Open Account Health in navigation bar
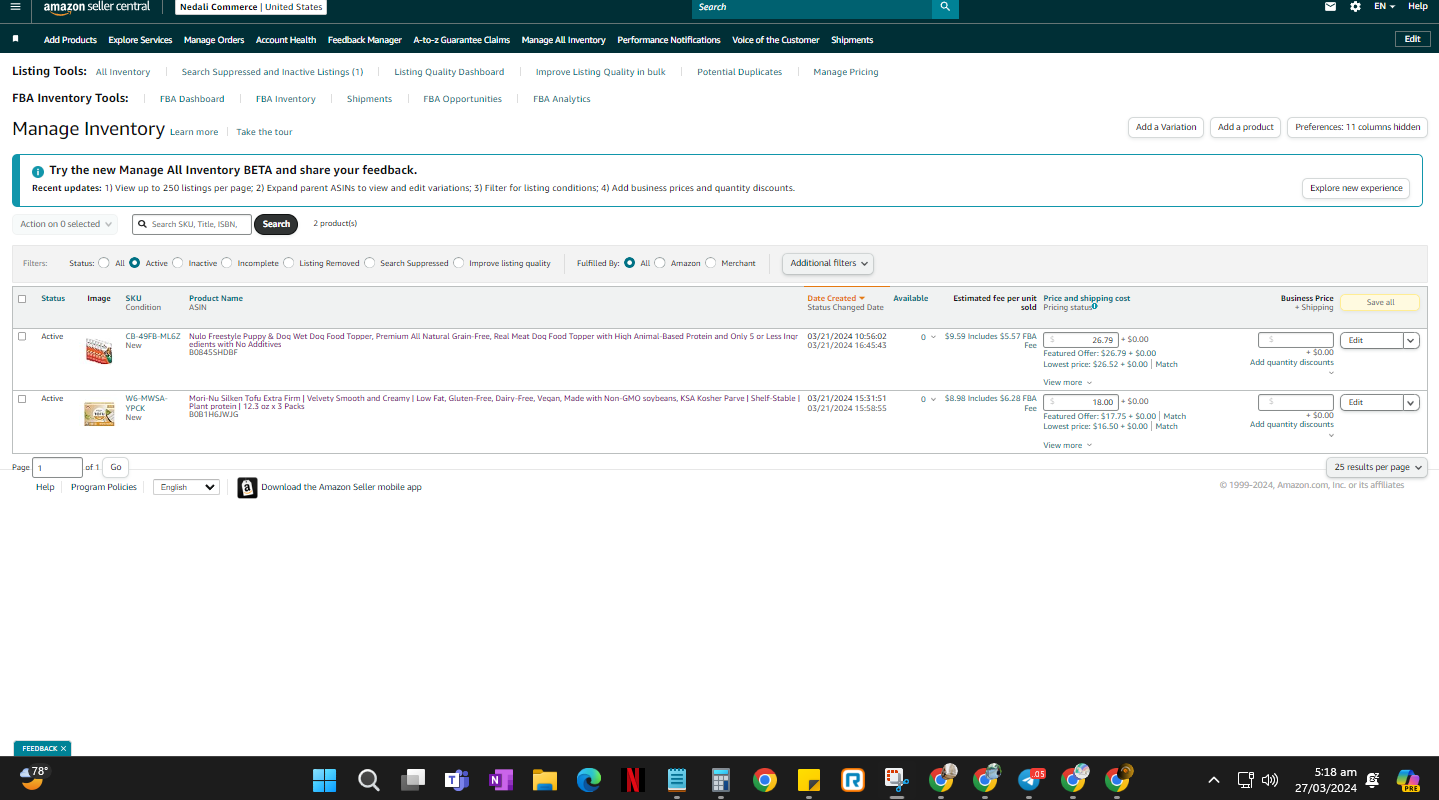The width and height of the screenshot is (1439, 800). coord(286,40)
